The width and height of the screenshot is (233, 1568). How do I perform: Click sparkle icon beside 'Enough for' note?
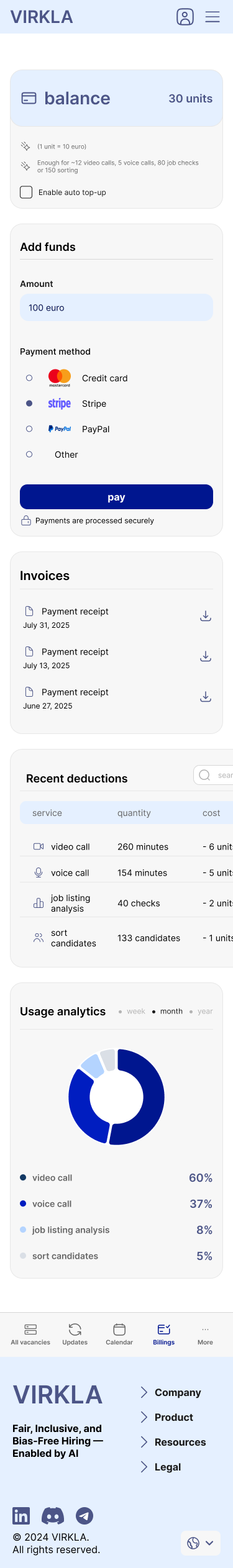(x=25, y=166)
